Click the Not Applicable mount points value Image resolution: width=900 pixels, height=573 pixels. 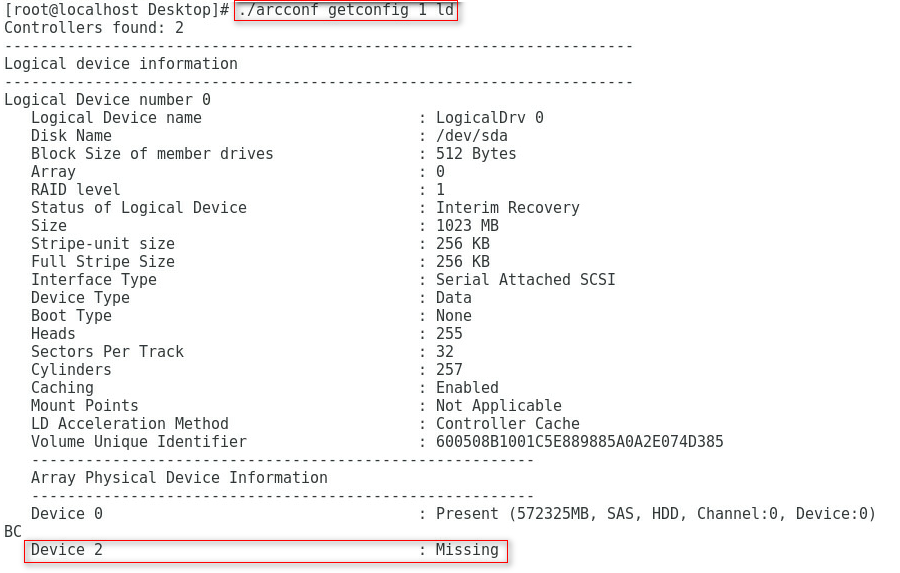(x=499, y=406)
